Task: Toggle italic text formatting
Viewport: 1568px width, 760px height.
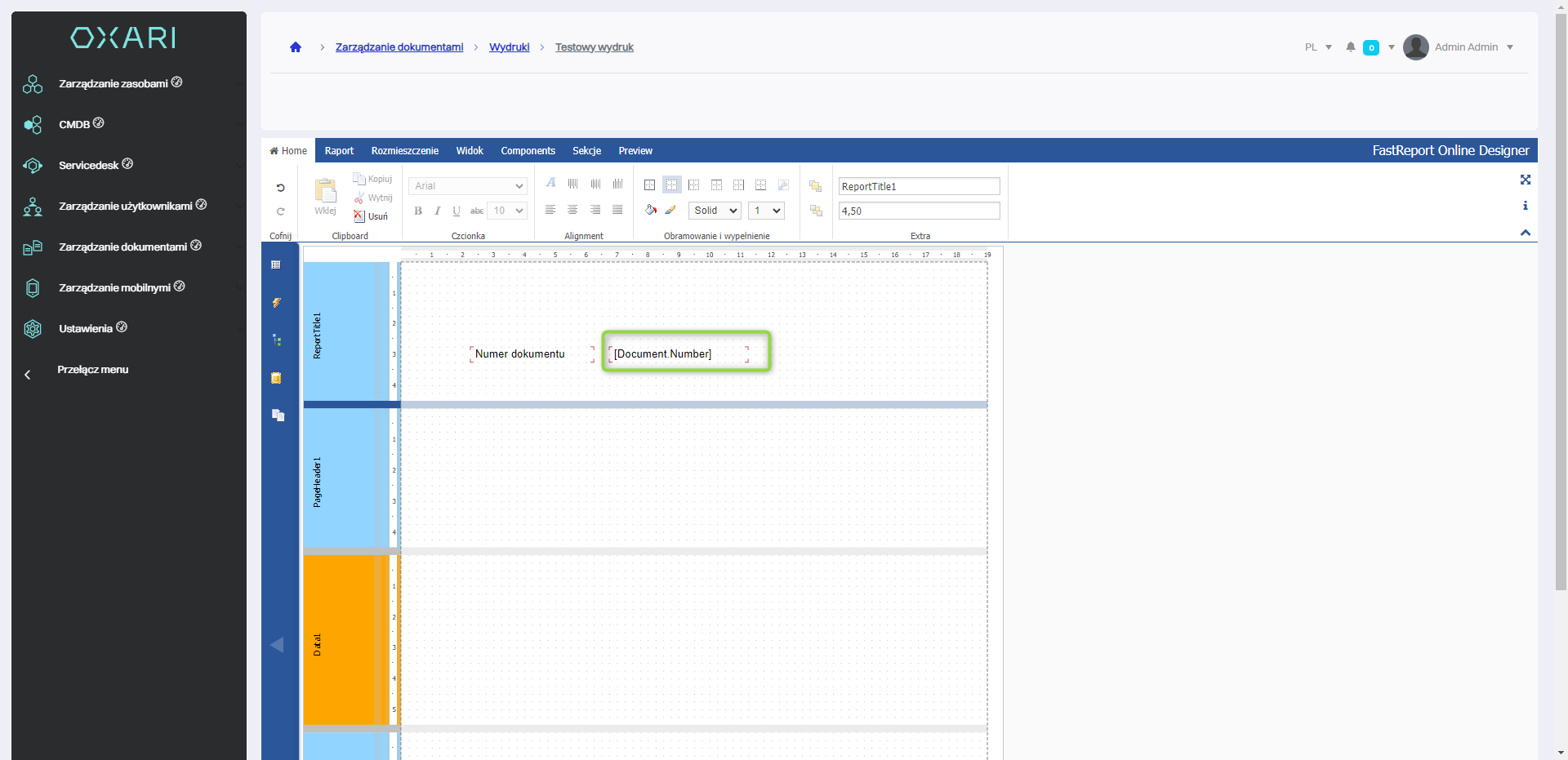Action: pyautogui.click(x=438, y=211)
